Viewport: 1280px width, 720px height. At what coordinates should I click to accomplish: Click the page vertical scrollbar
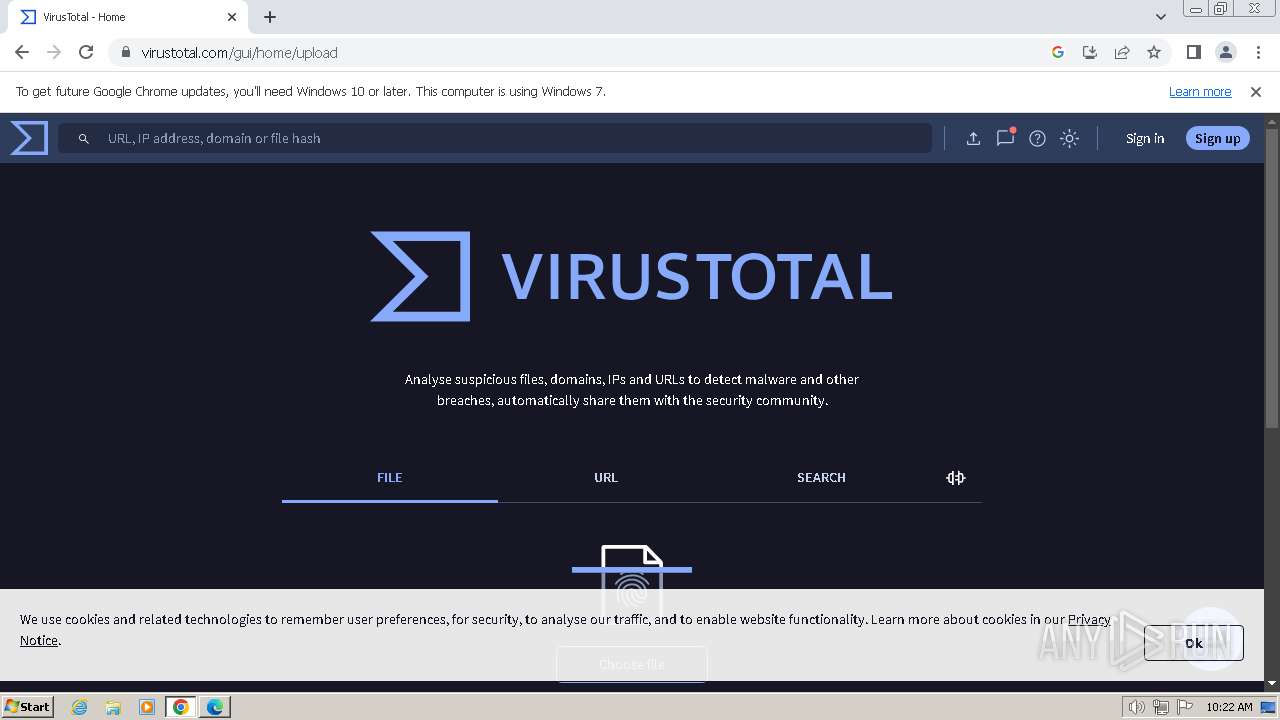tap(1272, 280)
